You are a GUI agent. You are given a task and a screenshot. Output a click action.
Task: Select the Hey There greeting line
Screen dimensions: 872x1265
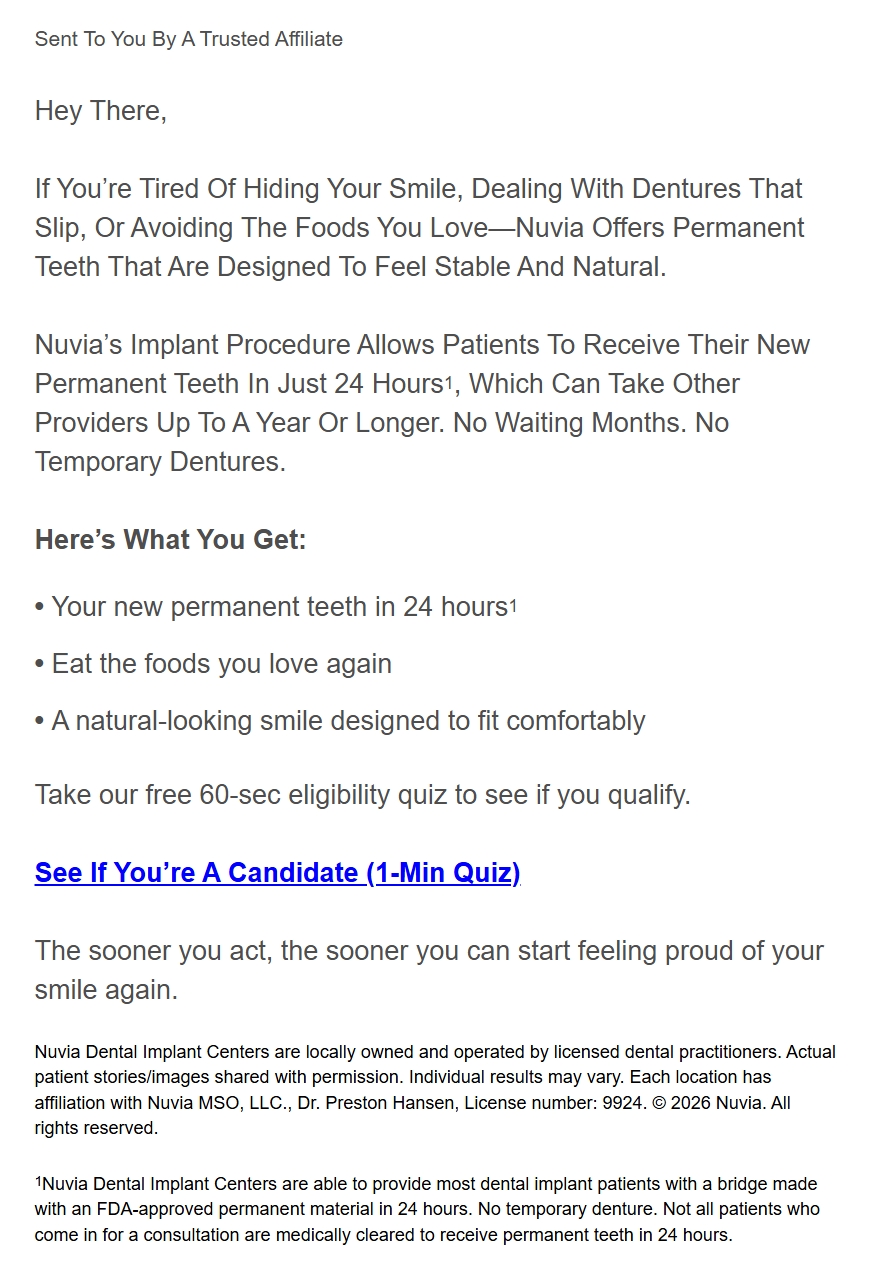tap(101, 111)
